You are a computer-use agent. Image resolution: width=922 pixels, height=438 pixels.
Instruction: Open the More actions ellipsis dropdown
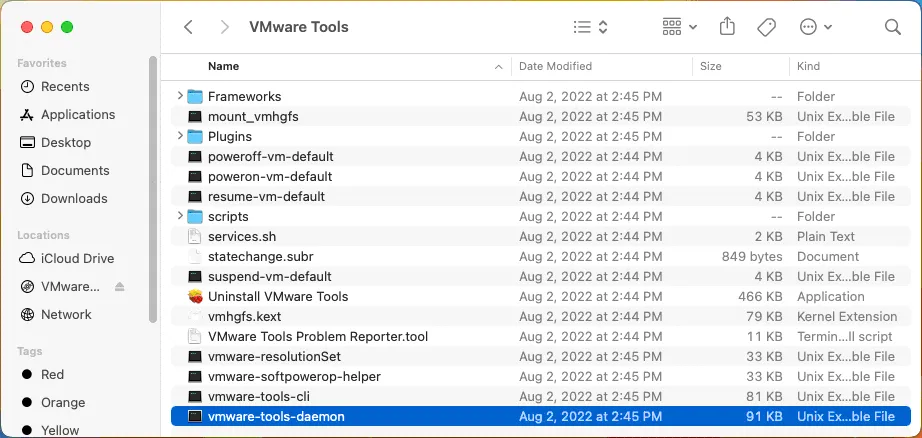(x=817, y=27)
